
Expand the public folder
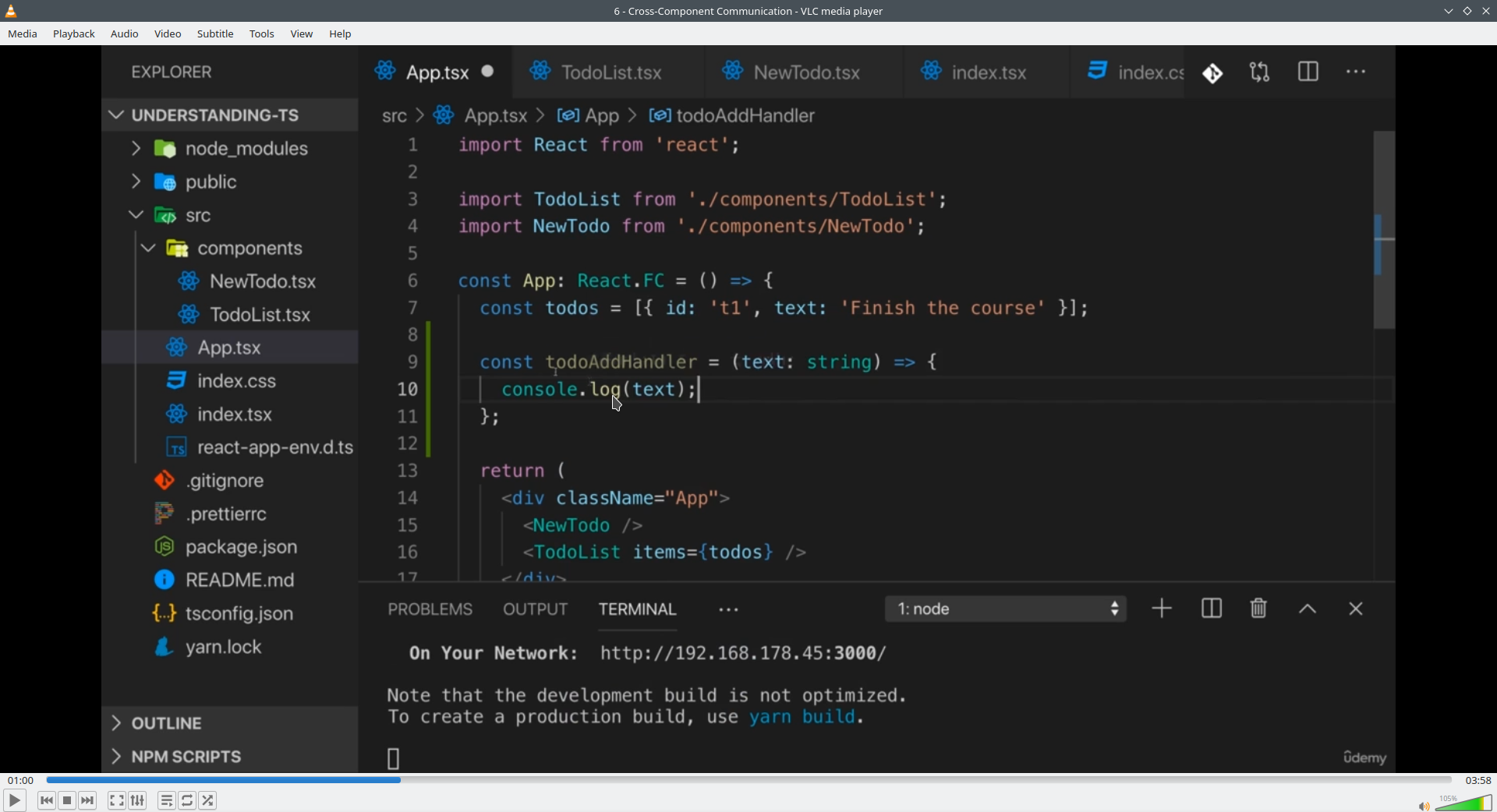click(230, 182)
